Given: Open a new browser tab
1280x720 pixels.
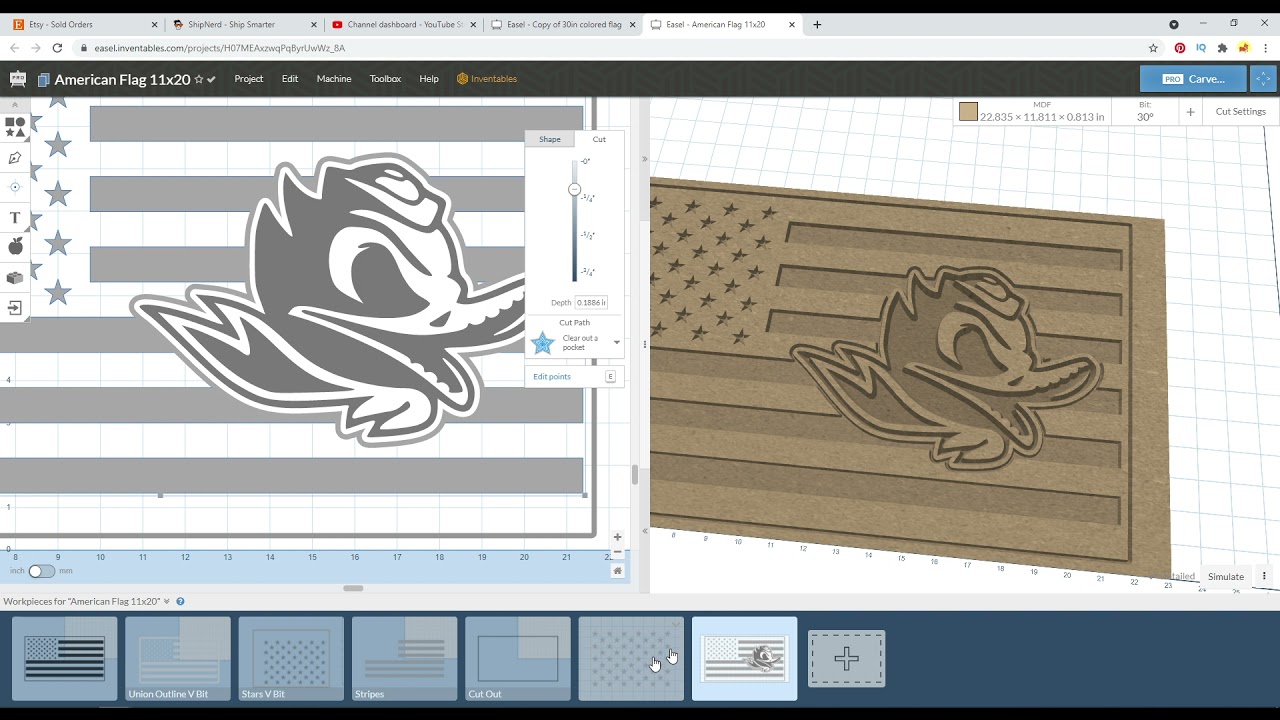Looking at the screenshot, I should [817, 24].
